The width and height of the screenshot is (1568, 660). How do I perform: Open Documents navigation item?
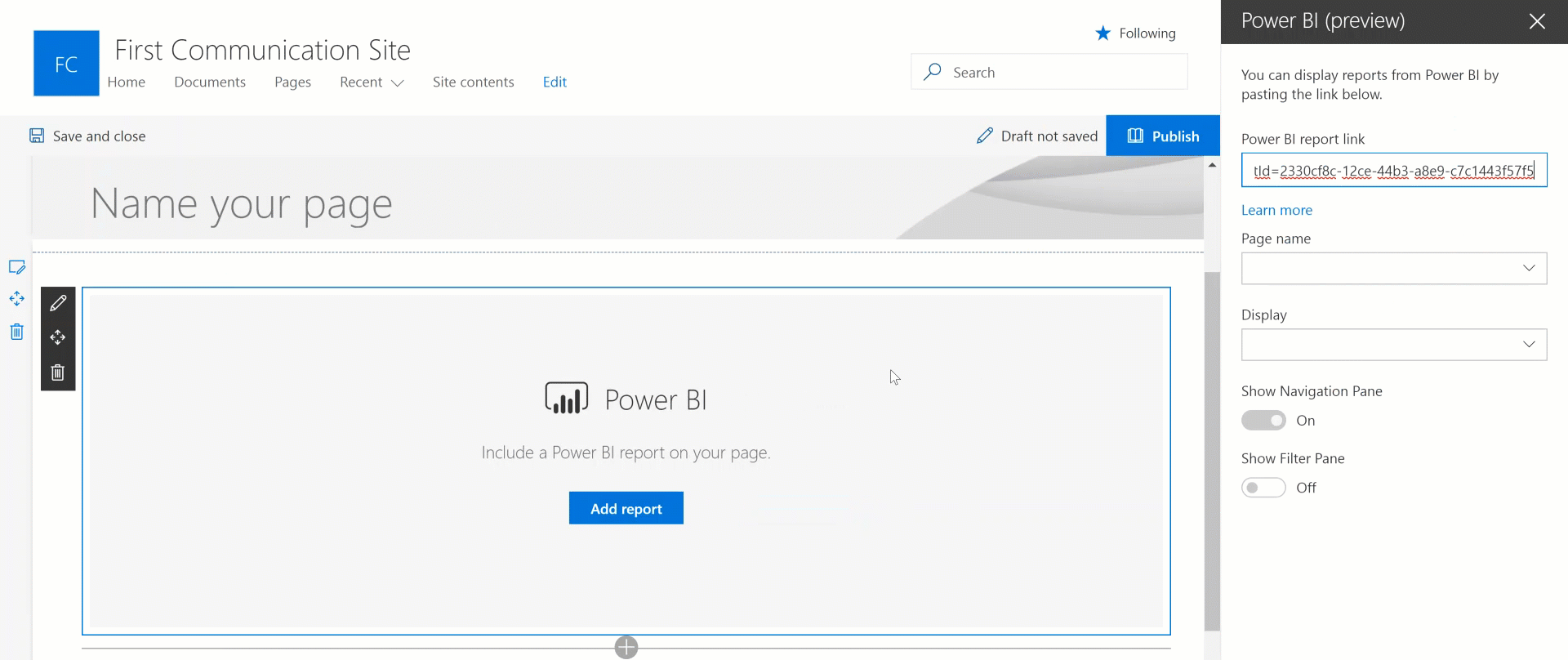click(210, 82)
